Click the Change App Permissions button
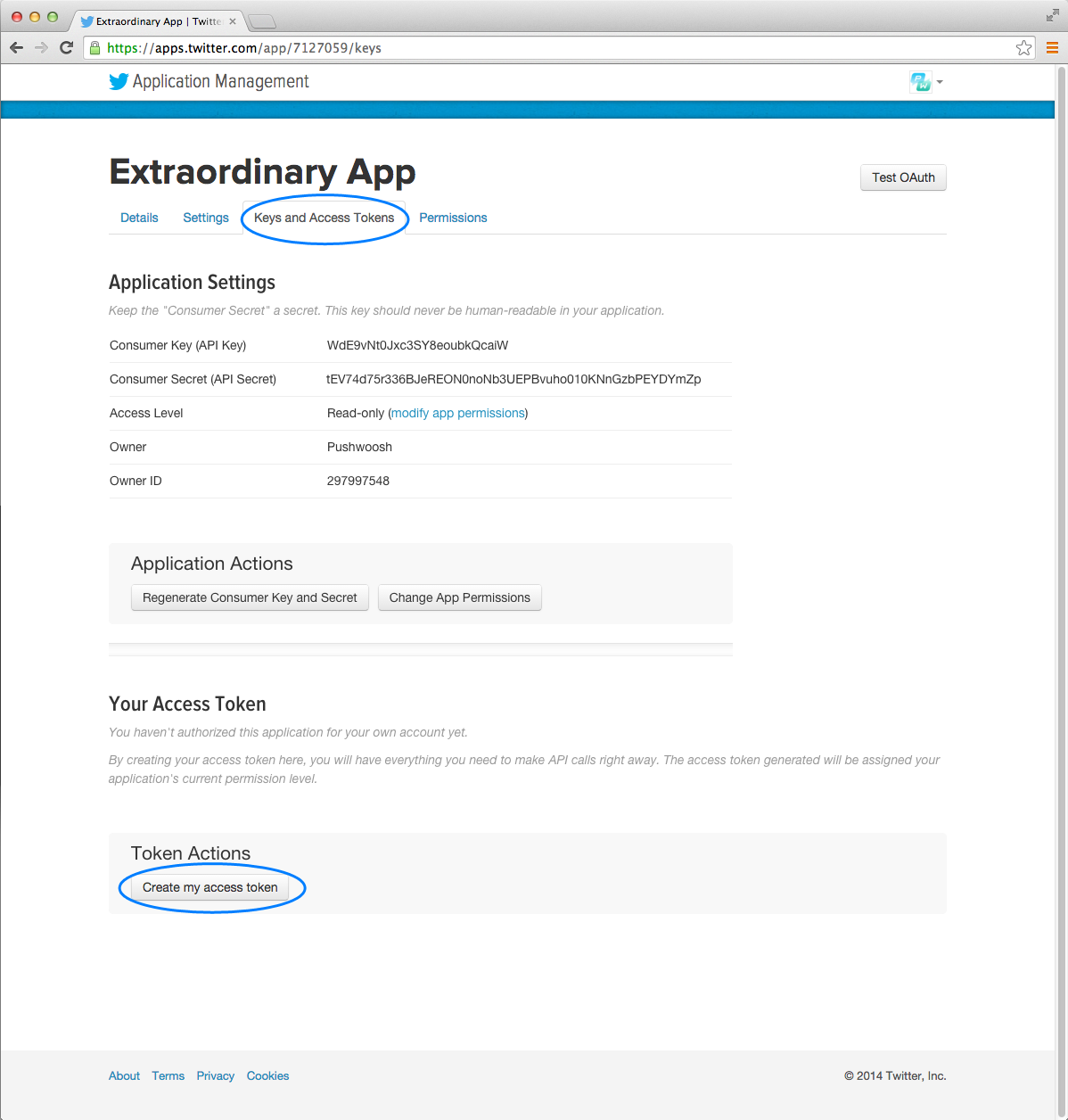Screen dimensions: 1068x1120 (460, 597)
